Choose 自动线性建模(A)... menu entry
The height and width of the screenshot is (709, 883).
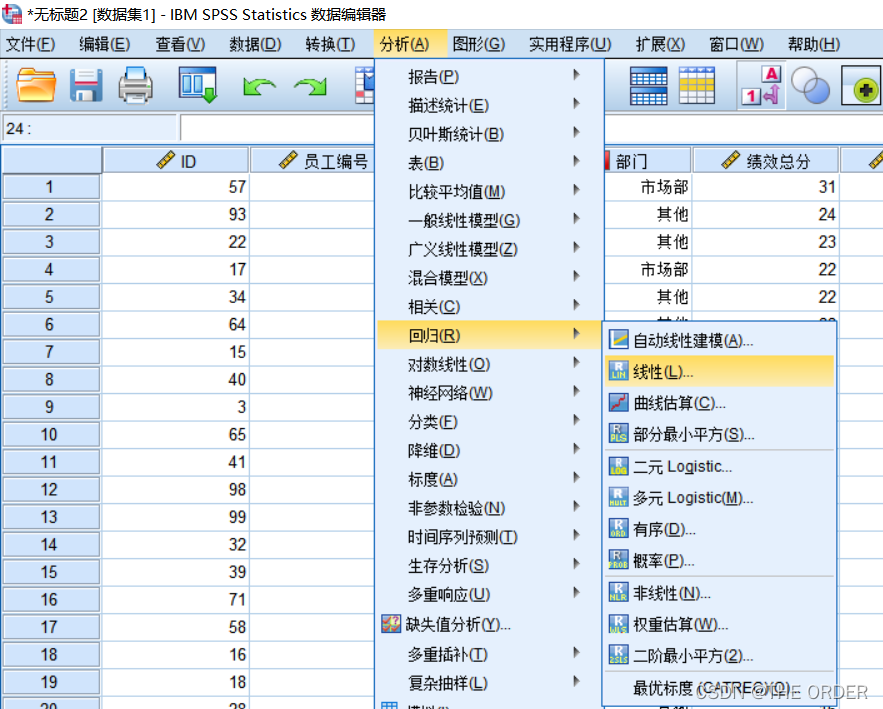[x=720, y=340]
